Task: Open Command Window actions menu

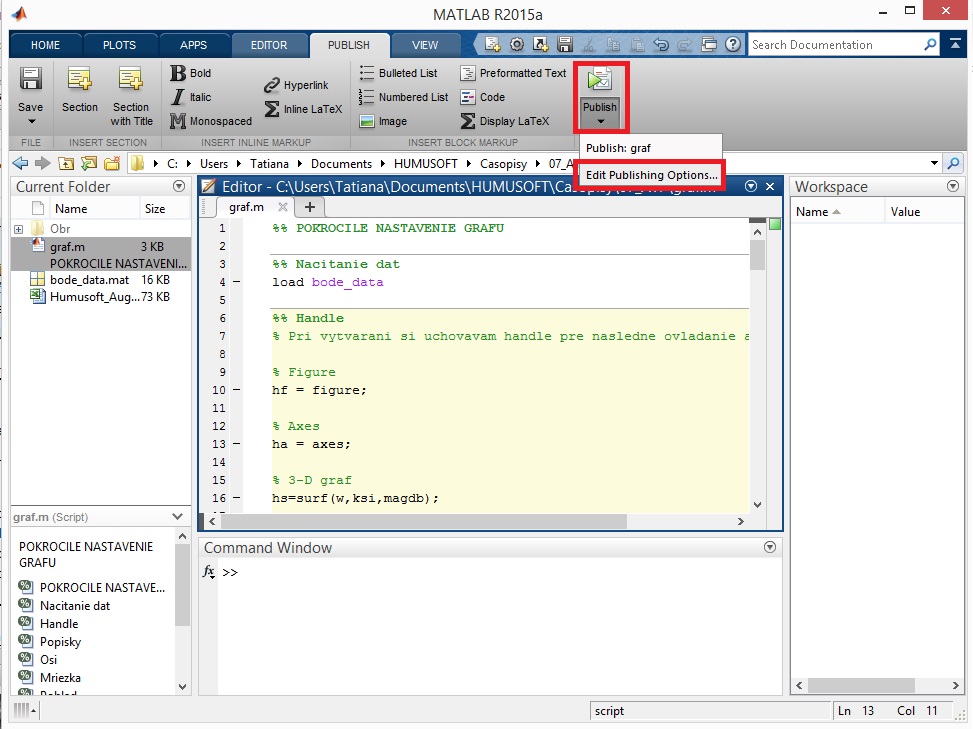Action: pos(770,547)
